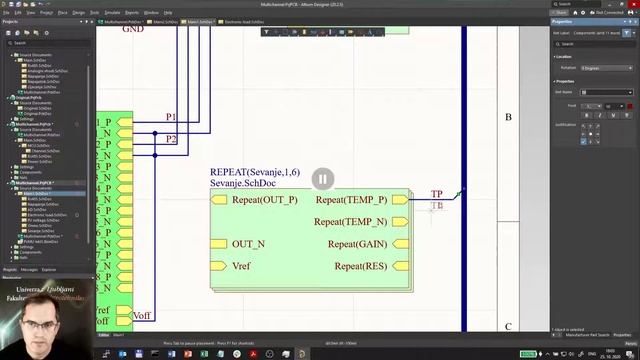Screen dimensions: 640x360
Task: Click the home icon in the top right
Action: (576, 13)
